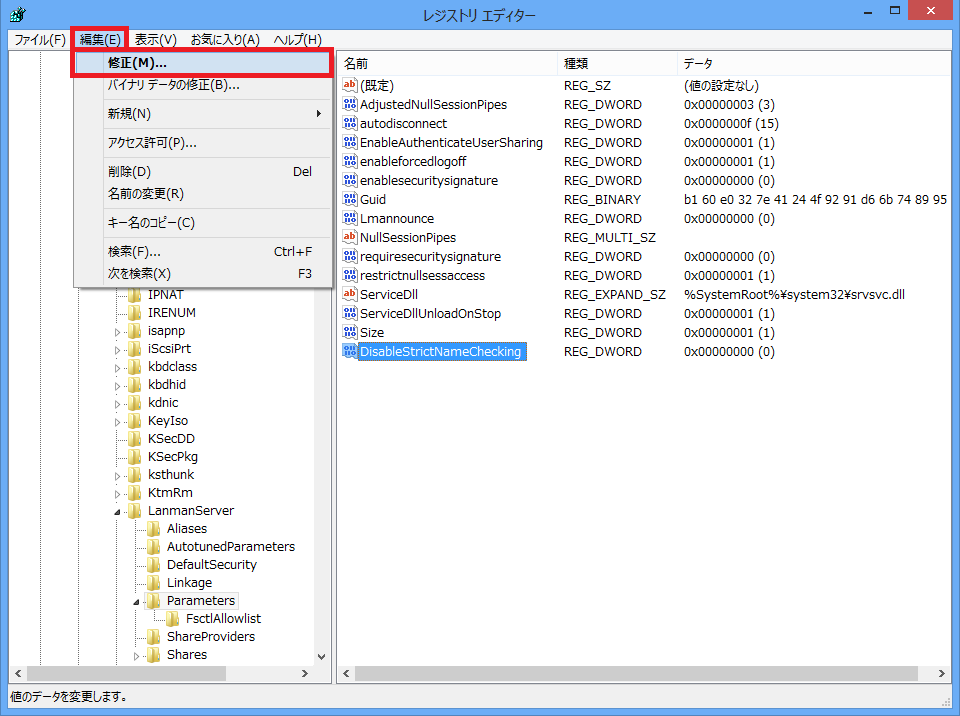
Task: Click the binary icon beside Guid value
Action: click(350, 199)
